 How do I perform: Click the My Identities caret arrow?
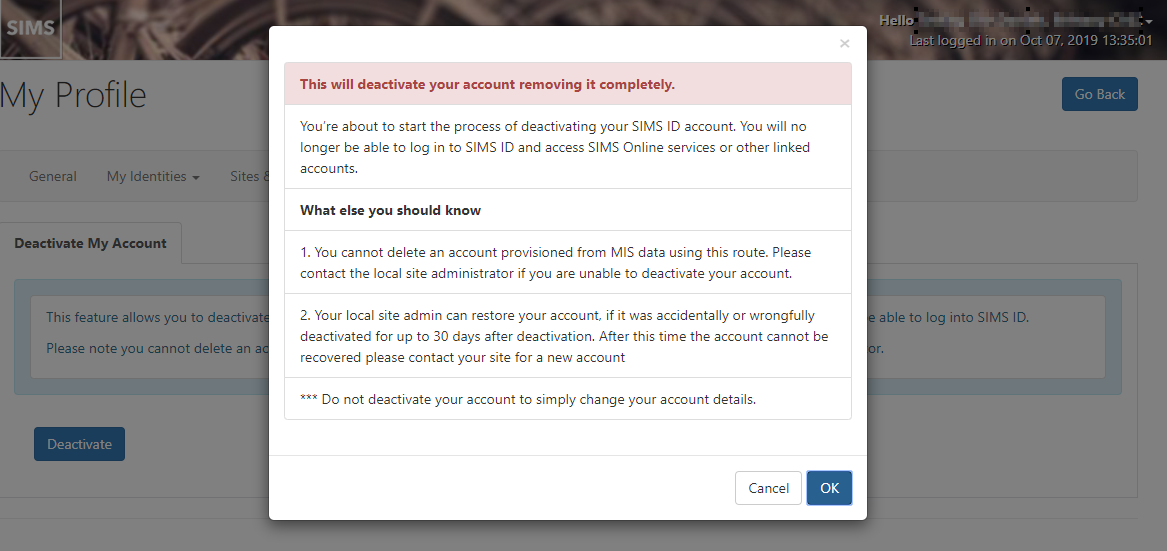pos(196,178)
